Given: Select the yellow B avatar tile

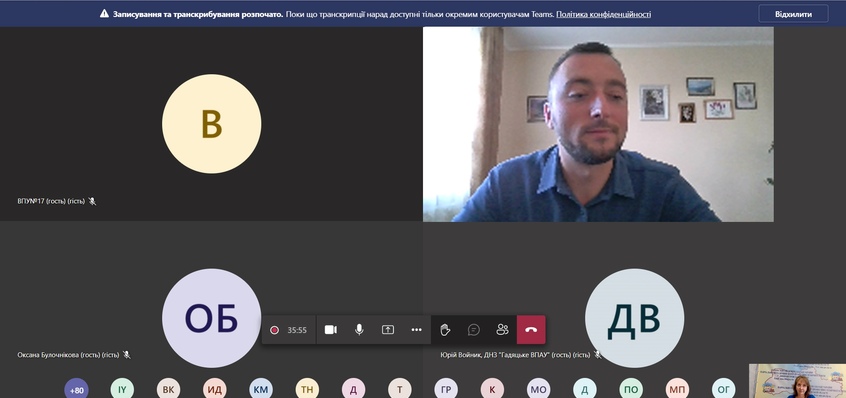Looking at the screenshot, I should tap(212, 124).
